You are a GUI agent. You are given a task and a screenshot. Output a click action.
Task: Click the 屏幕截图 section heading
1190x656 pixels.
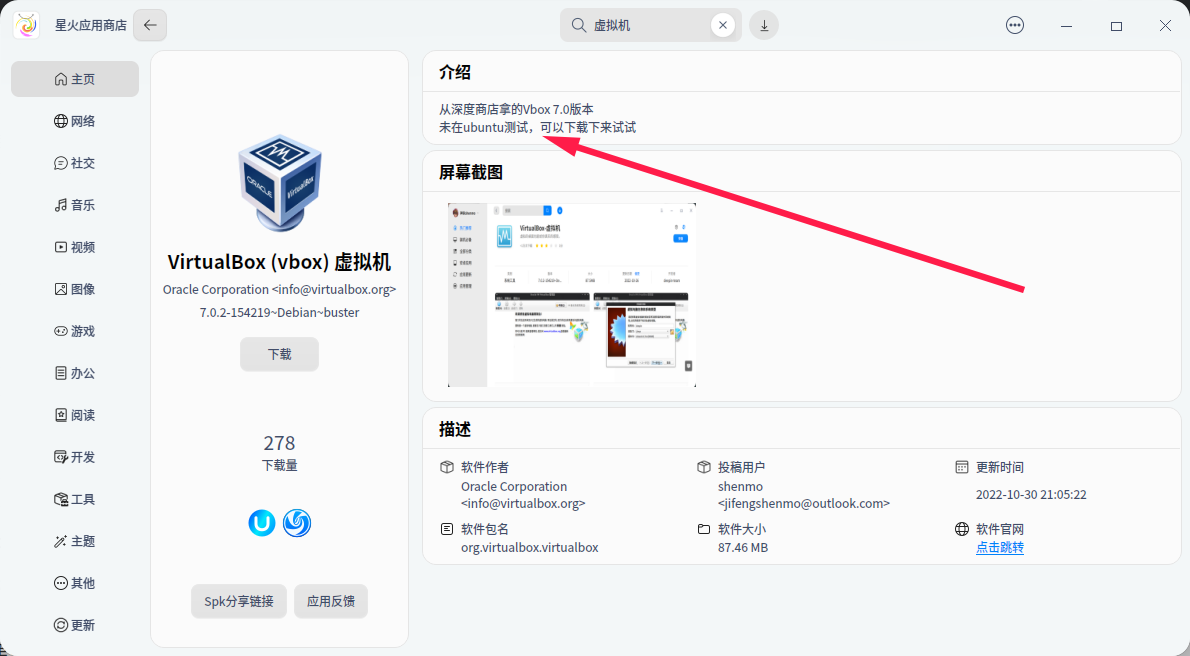tap(471, 172)
